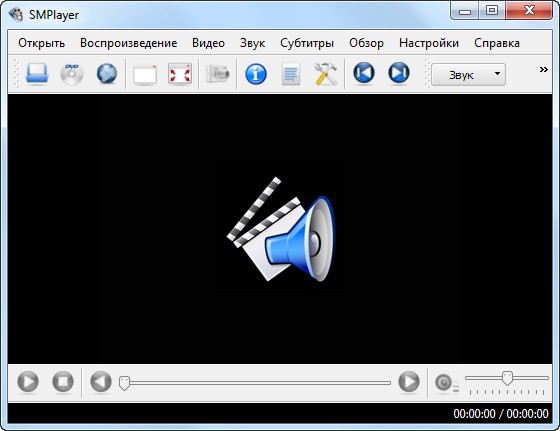Go to next track in playlist
Viewport: 560px width, 431px height.
coord(399,73)
